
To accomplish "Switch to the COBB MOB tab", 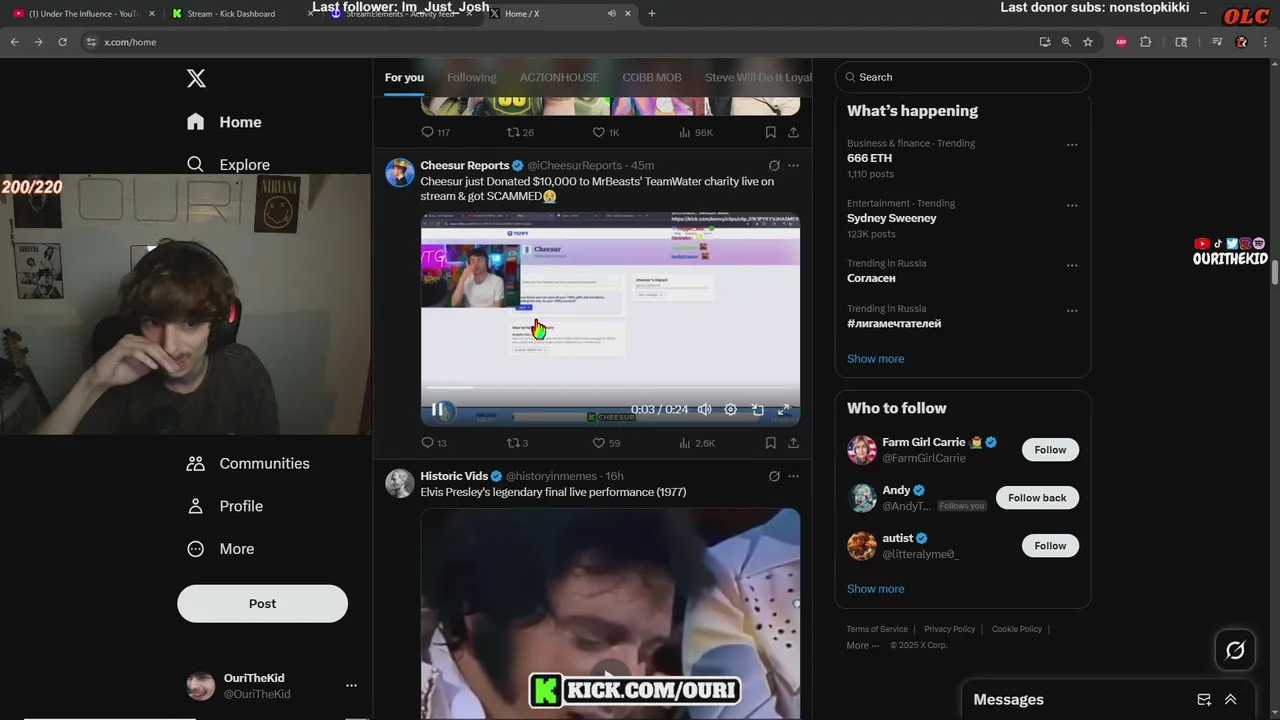I will click(652, 78).
